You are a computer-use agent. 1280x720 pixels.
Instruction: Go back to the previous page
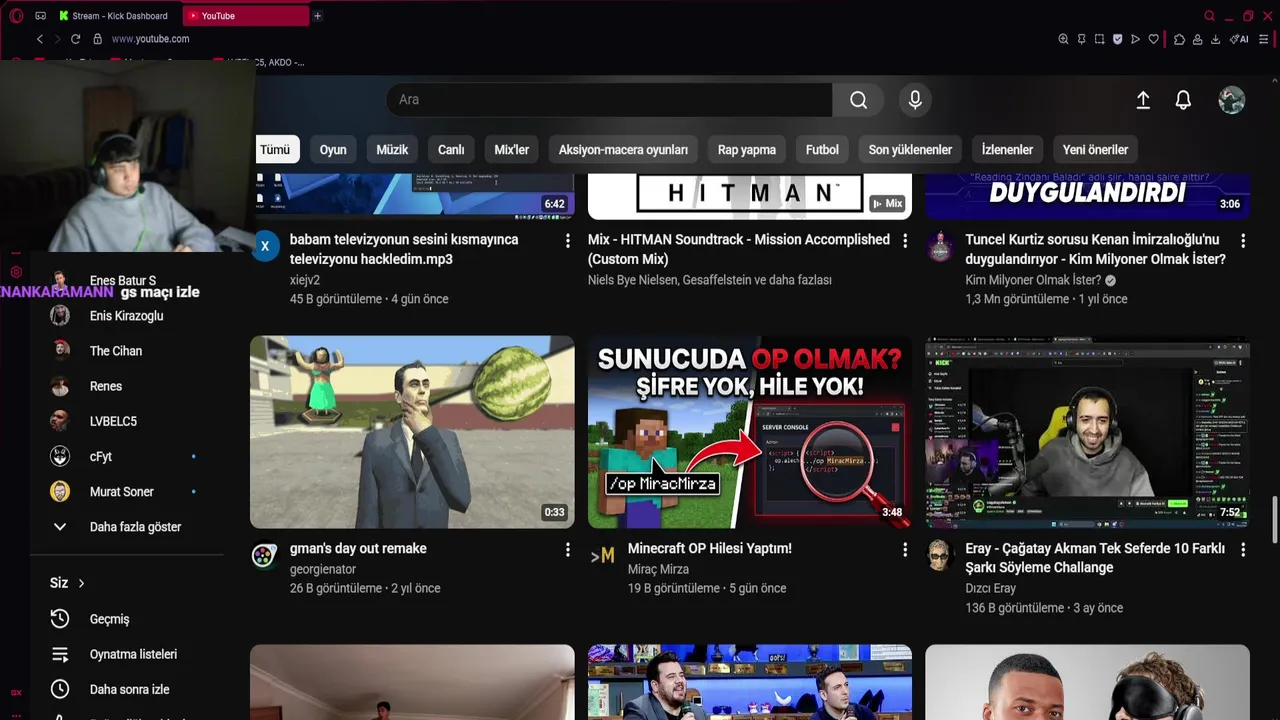coord(40,39)
